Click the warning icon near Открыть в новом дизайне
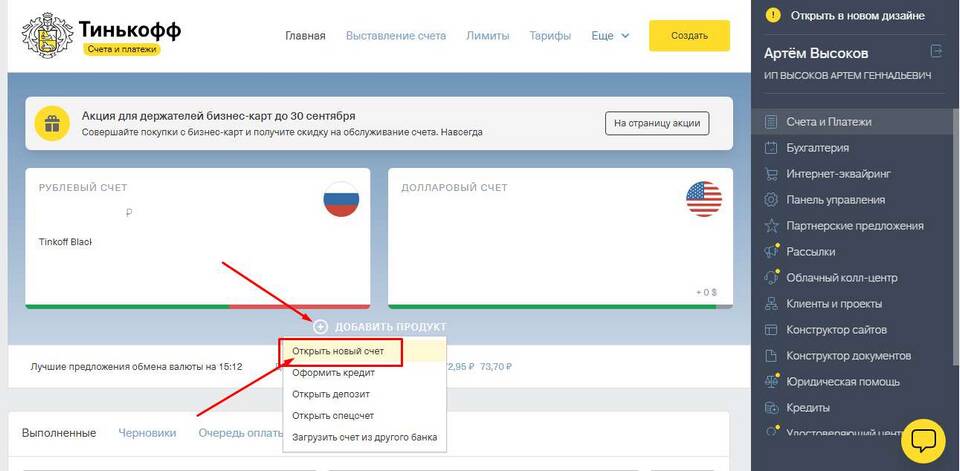The height and width of the screenshot is (471, 960). click(x=773, y=15)
